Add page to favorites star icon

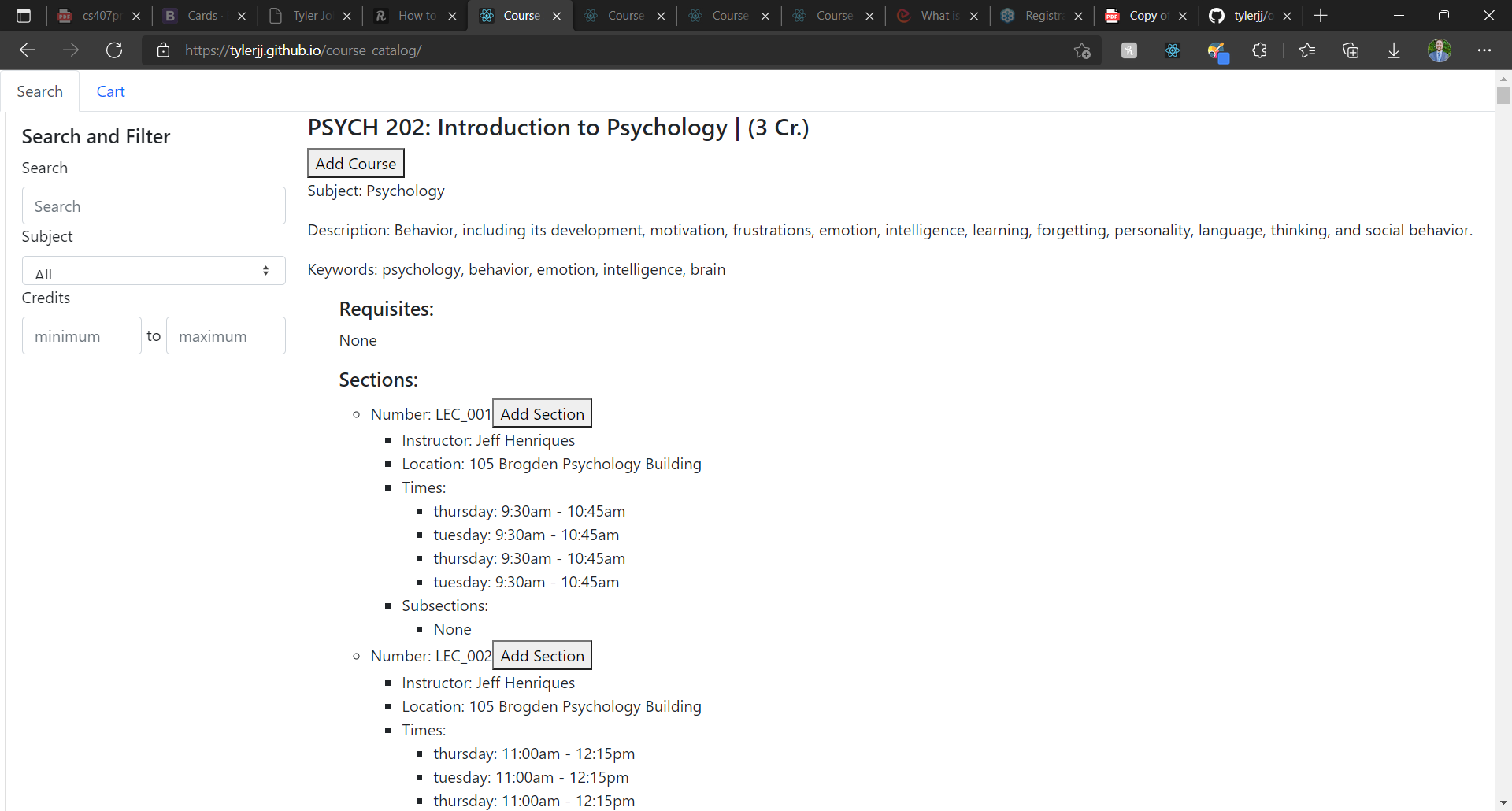point(1082,50)
